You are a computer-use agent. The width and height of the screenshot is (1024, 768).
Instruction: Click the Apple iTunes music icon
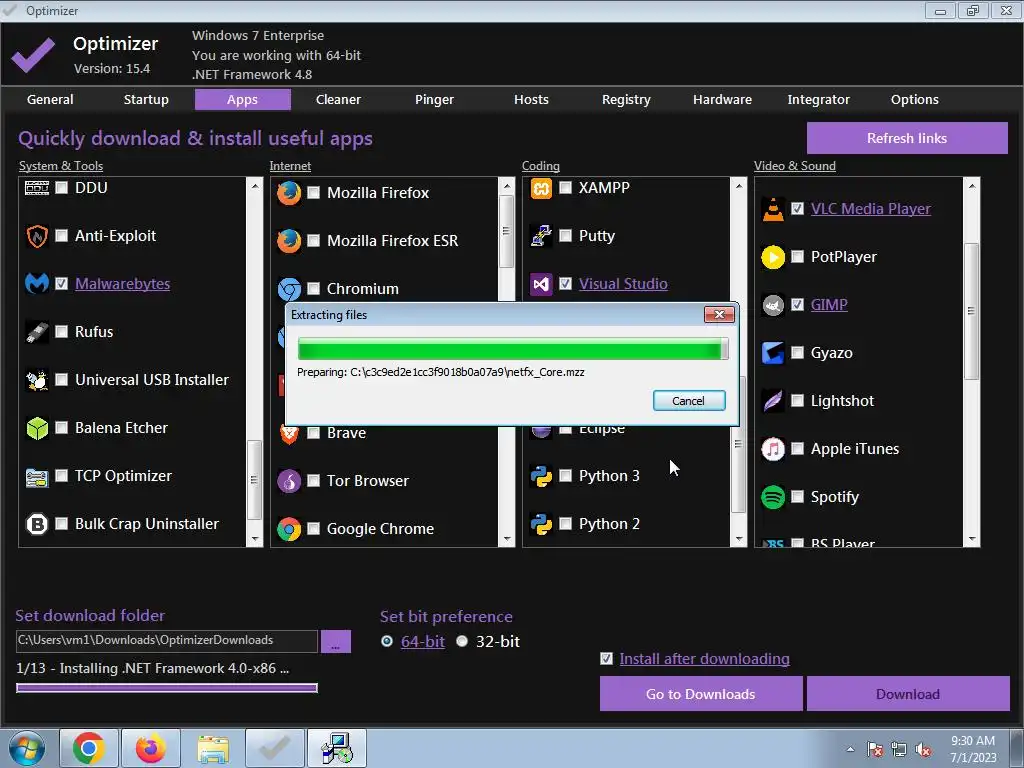tap(773, 449)
